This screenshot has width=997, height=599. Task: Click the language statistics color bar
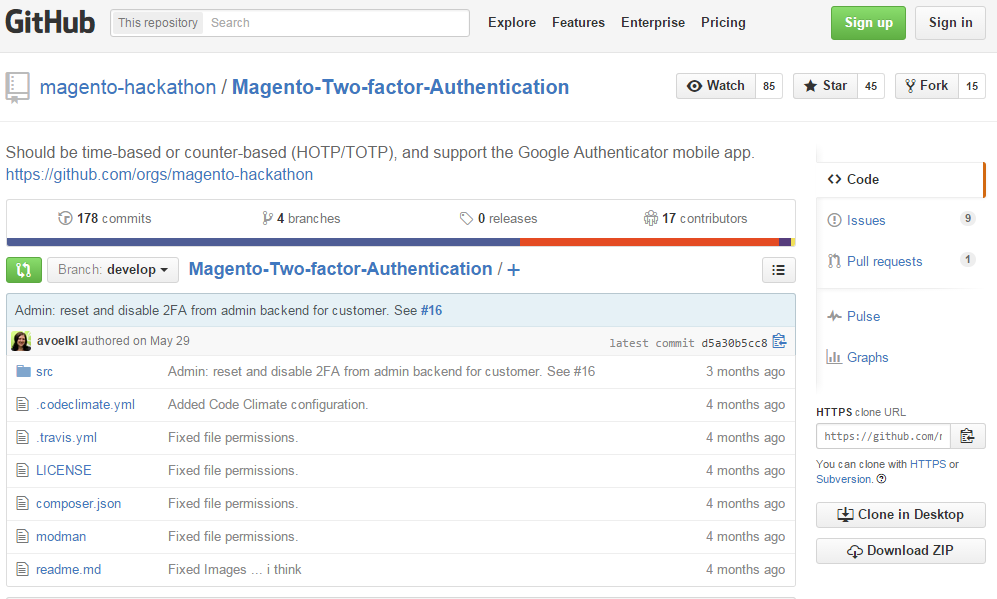pyautogui.click(x=401, y=242)
